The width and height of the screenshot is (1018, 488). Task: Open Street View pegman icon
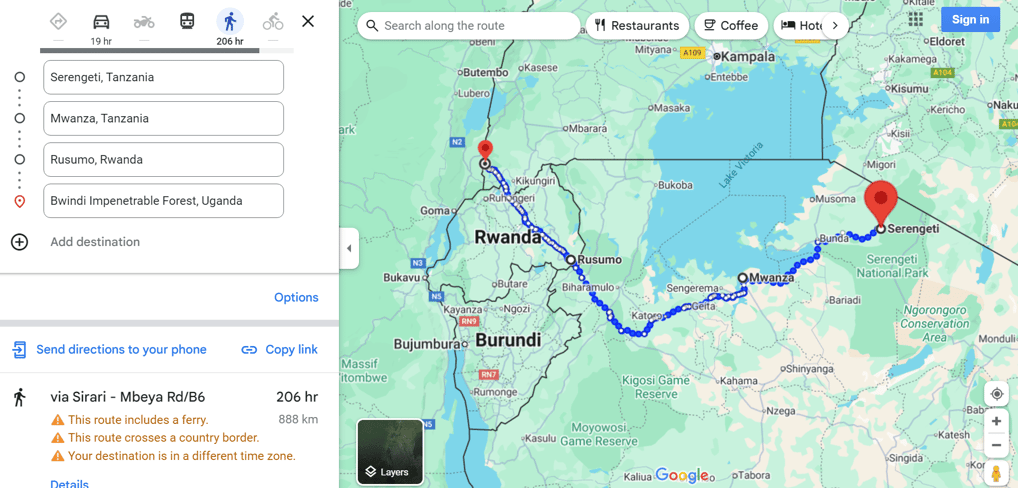(x=996, y=473)
